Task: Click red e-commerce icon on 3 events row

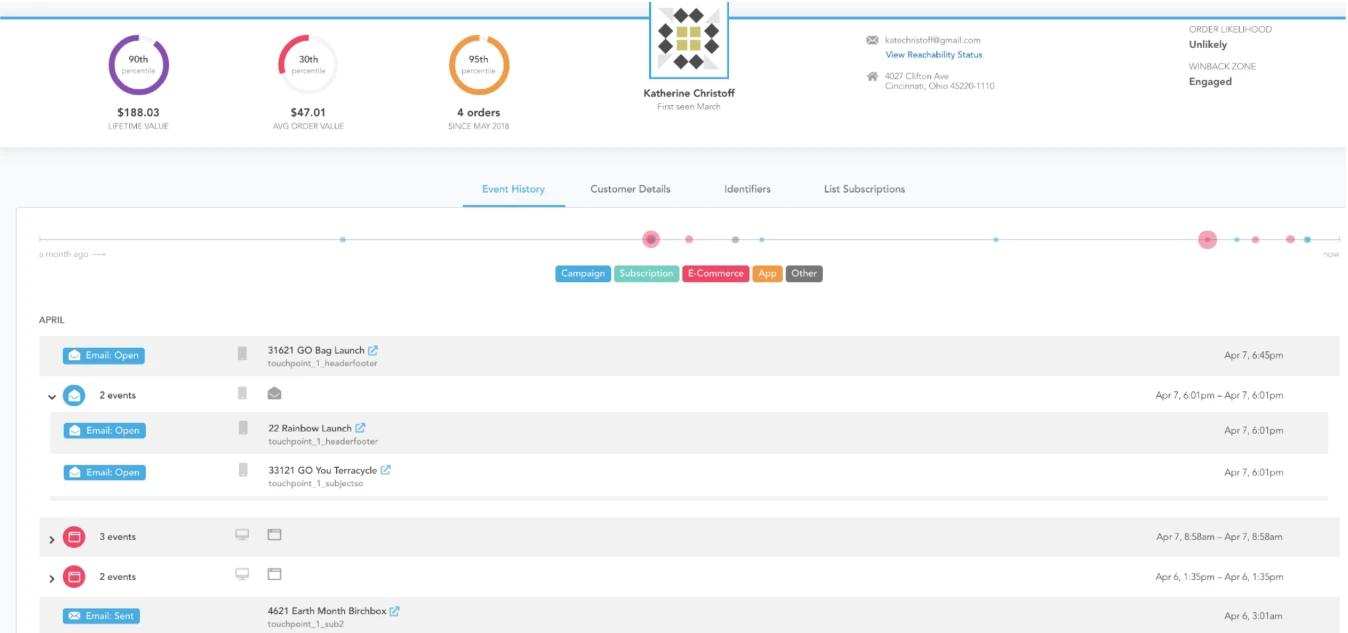Action: click(74, 537)
